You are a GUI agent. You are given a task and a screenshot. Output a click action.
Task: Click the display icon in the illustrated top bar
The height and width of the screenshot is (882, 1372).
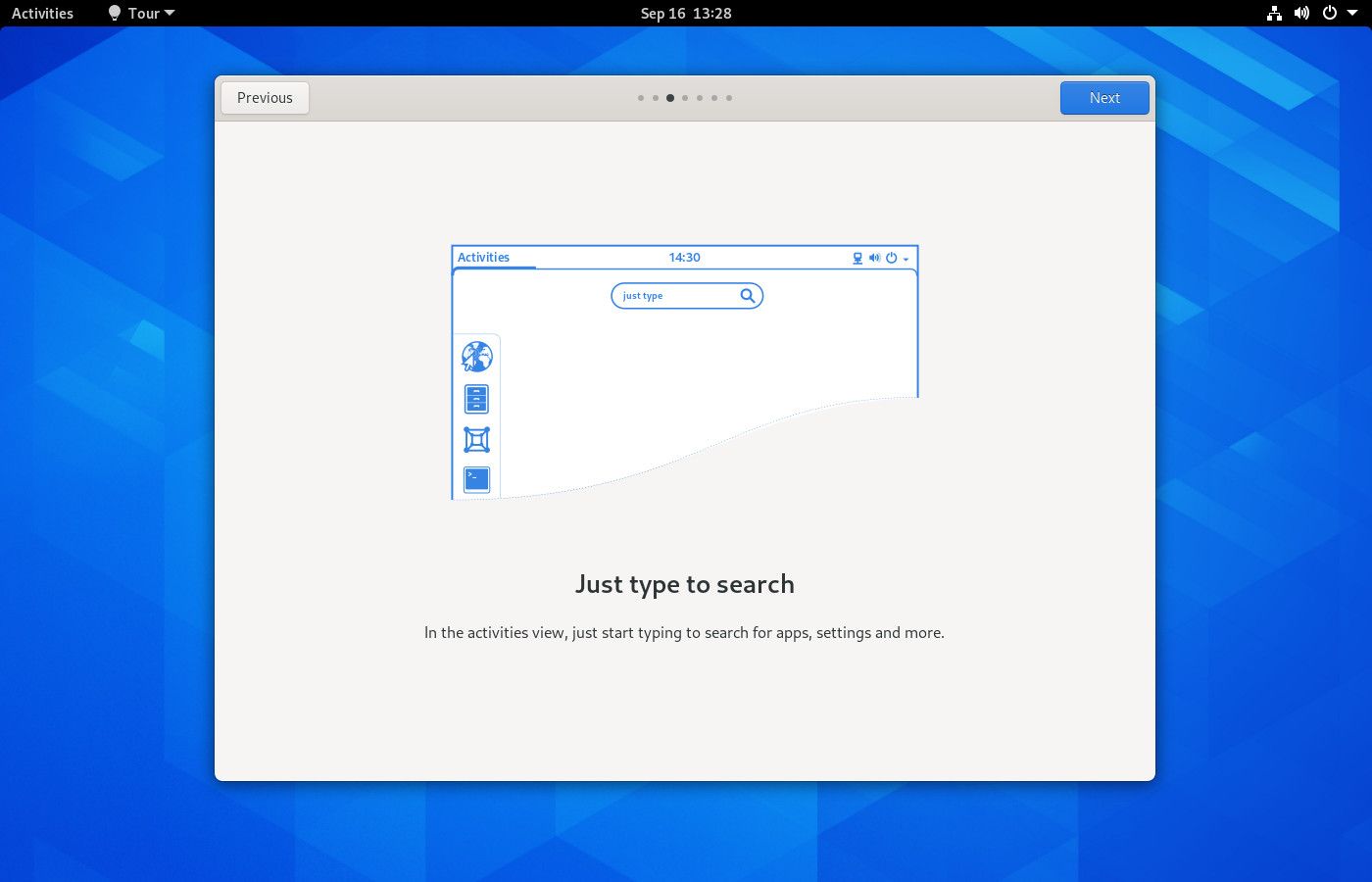[857, 258]
